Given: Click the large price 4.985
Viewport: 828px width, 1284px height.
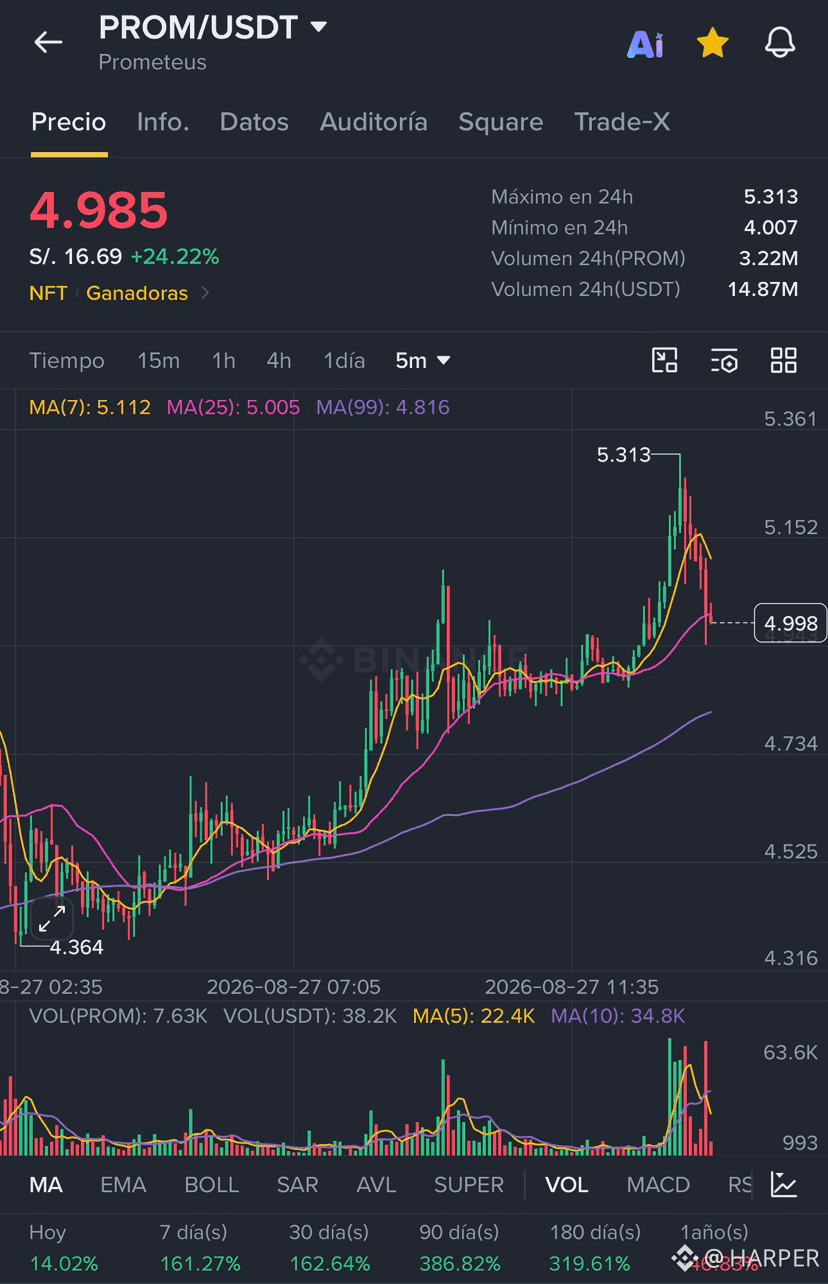Looking at the screenshot, I should (98, 210).
